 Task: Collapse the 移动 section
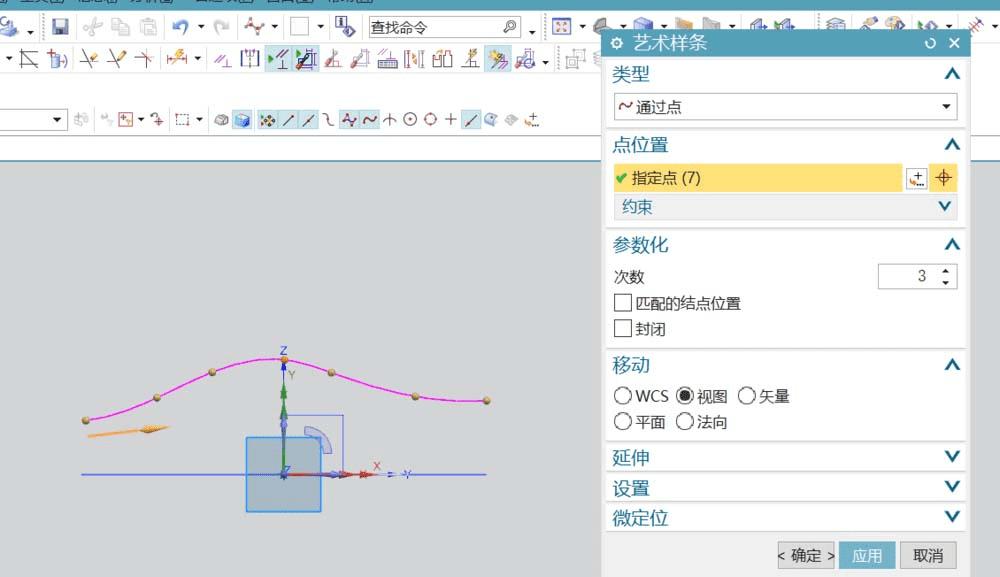(x=952, y=365)
